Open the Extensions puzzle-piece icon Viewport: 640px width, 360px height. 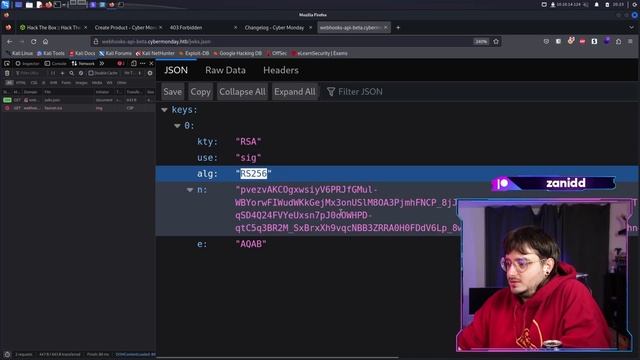(618, 42)
